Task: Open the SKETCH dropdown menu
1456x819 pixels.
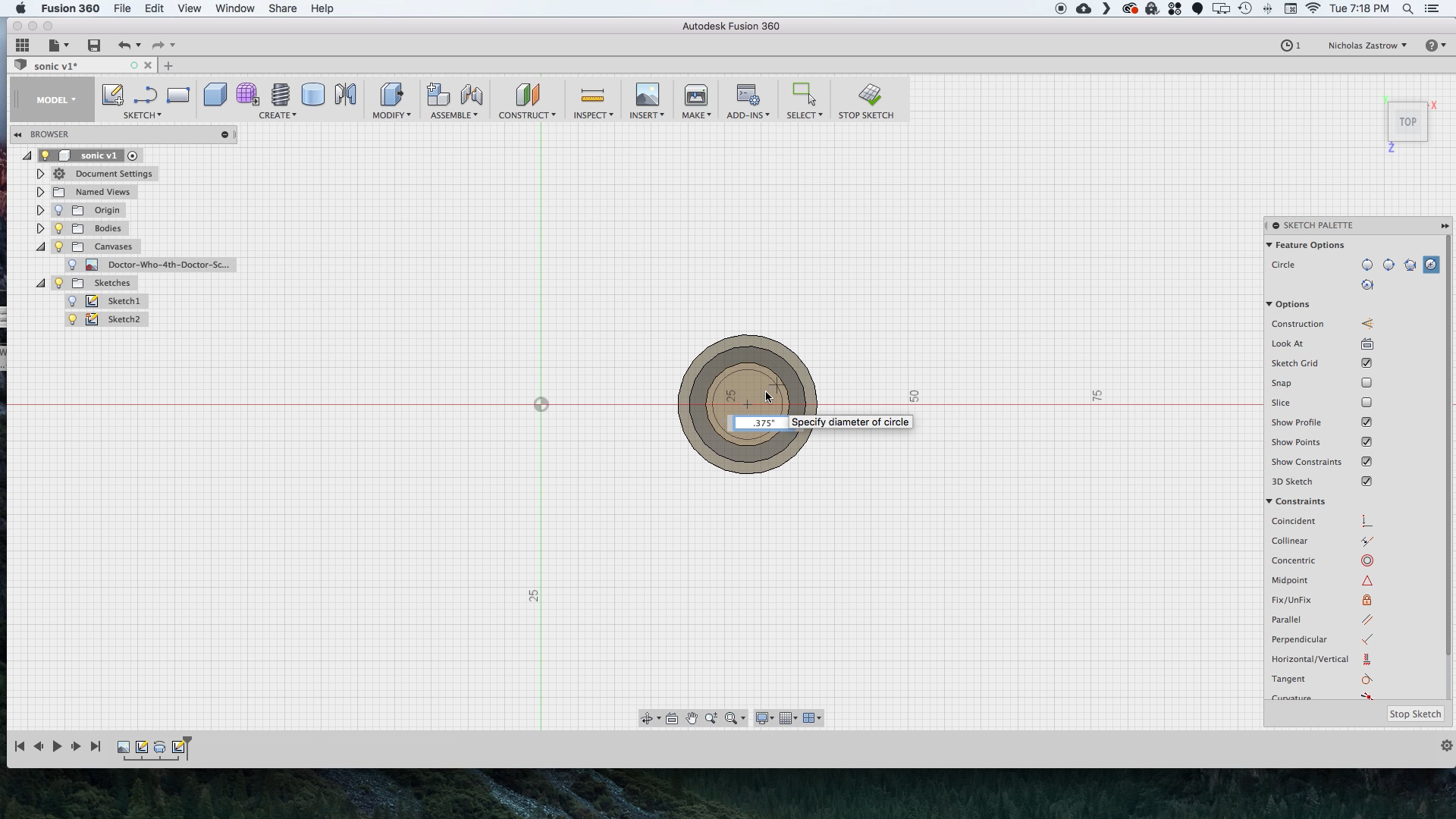Action: pyautogui.click(x=142, y=115)
